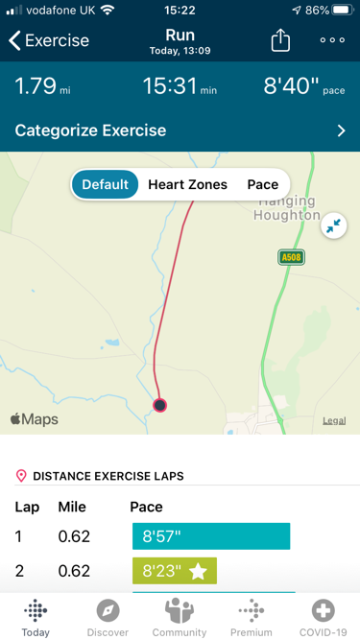The height and width of the screenshot is (640, 360).
Task: Open the Discover tab compass icon
Action: coord(108,611)
